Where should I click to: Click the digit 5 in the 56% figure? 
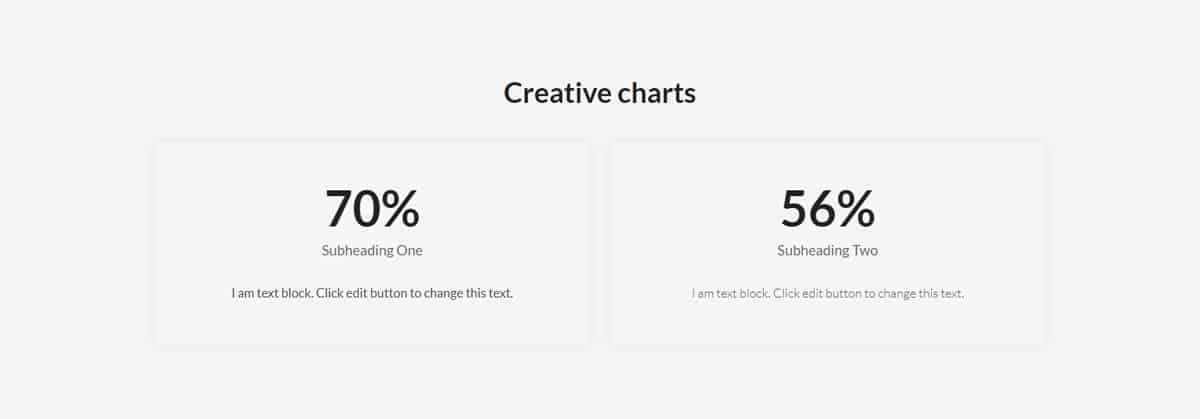794,209
